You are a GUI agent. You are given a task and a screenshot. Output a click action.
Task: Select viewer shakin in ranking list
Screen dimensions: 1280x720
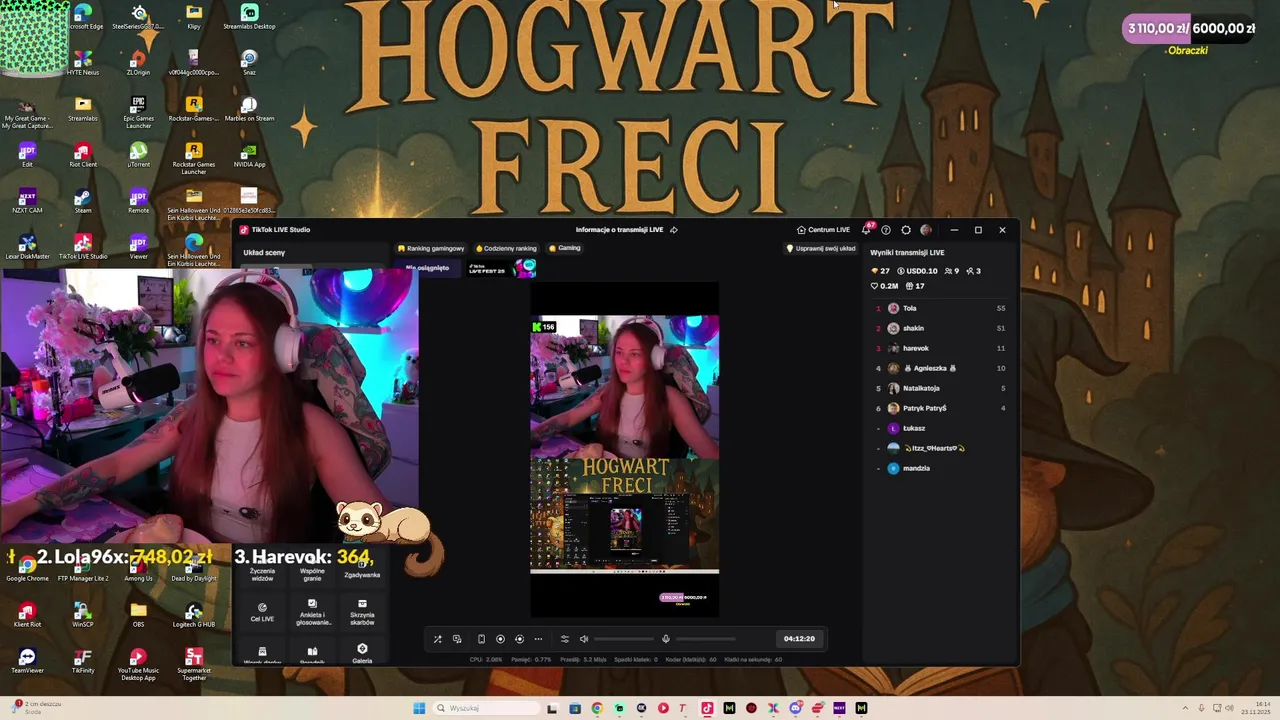[940, 328]
